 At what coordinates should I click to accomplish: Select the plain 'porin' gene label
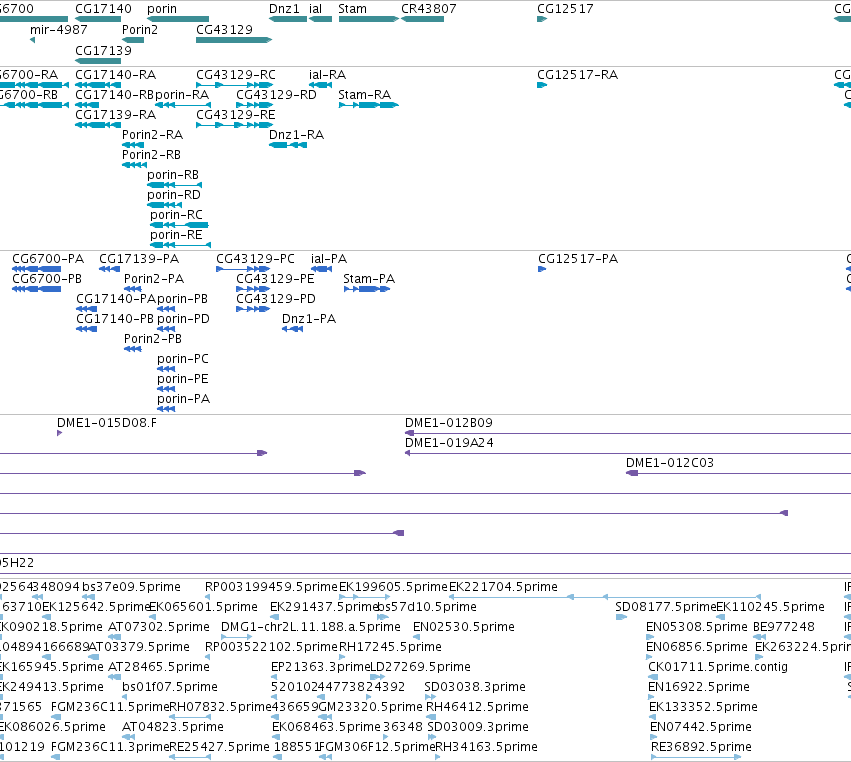pyautogui.click(x=162, y=9)
